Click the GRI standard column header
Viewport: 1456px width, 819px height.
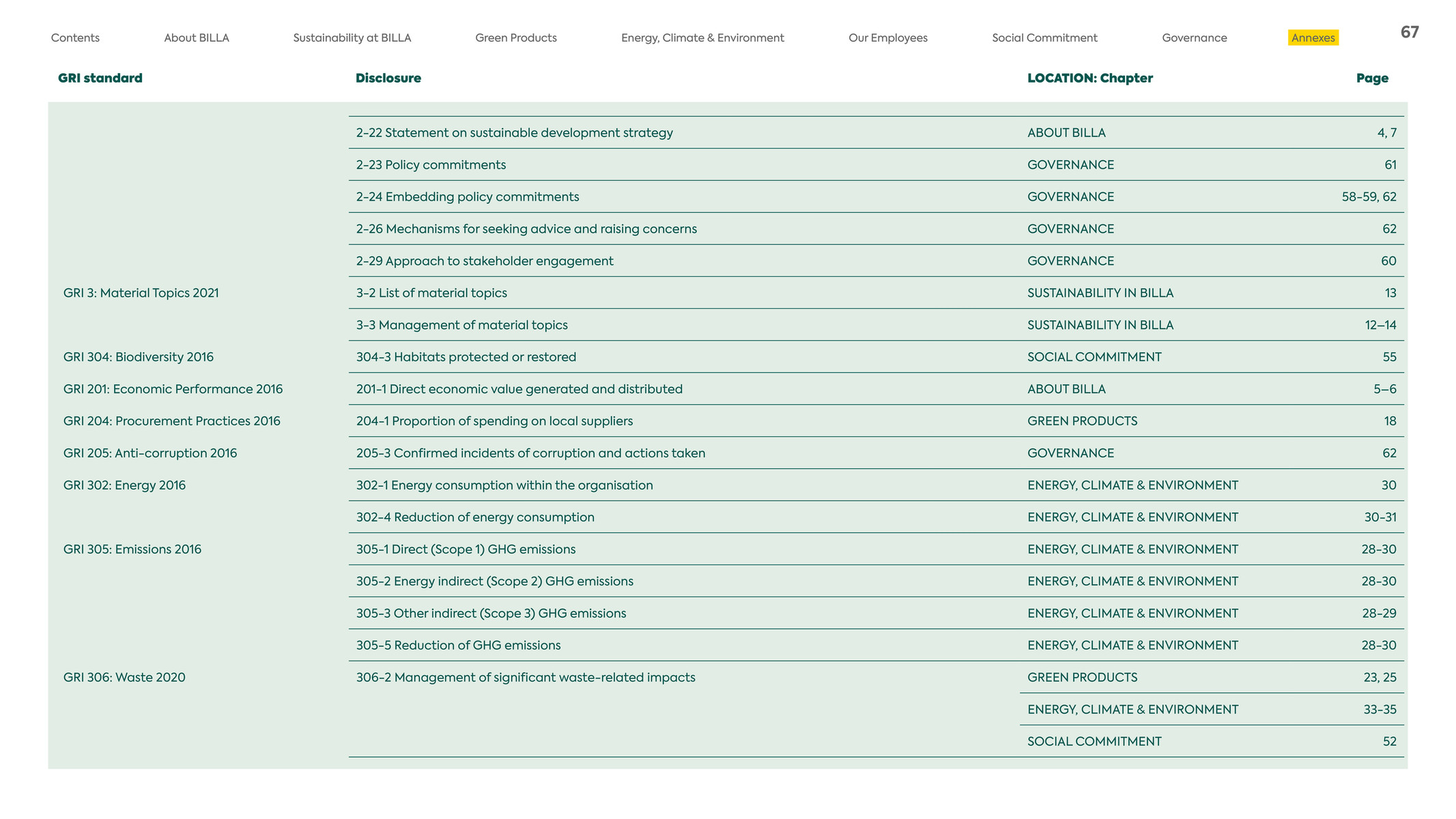(x=100, y=78)
